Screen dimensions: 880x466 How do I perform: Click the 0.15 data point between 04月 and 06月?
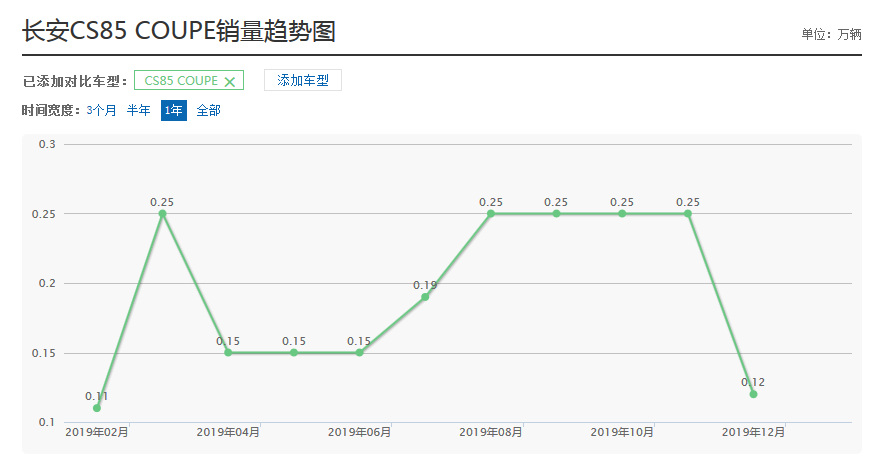pyautogui.click(x=294, y=353)
